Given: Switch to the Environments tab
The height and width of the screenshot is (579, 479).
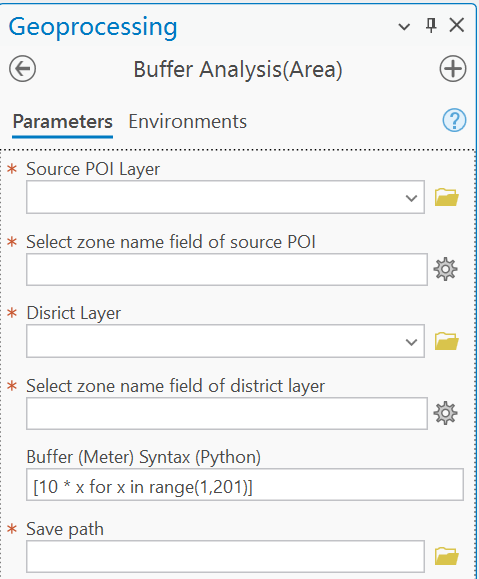Looking at the screenshot, I should point(188,121).
